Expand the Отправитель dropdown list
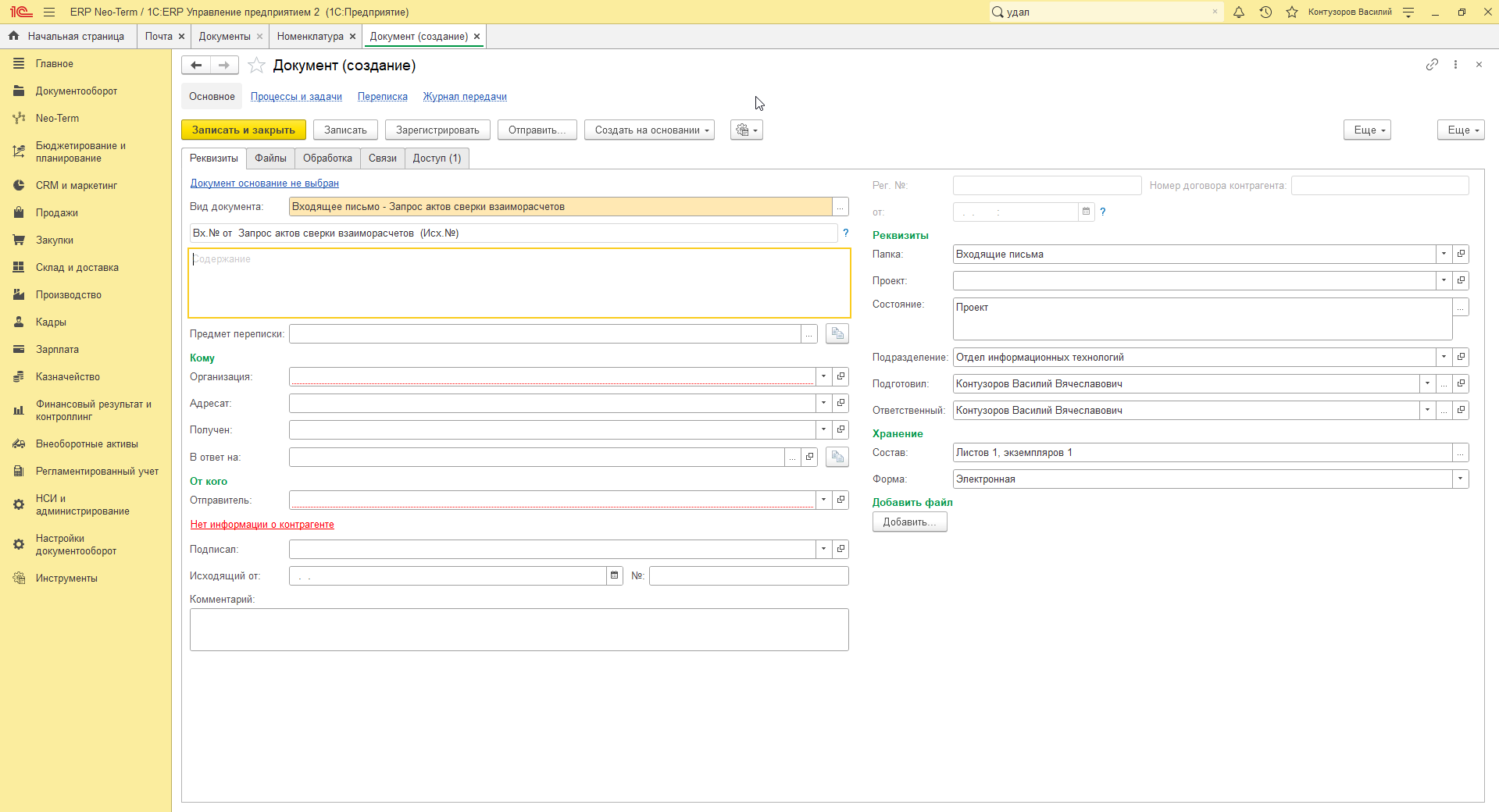The width and height of the screenshot is (1499, 812). point(823,500)
